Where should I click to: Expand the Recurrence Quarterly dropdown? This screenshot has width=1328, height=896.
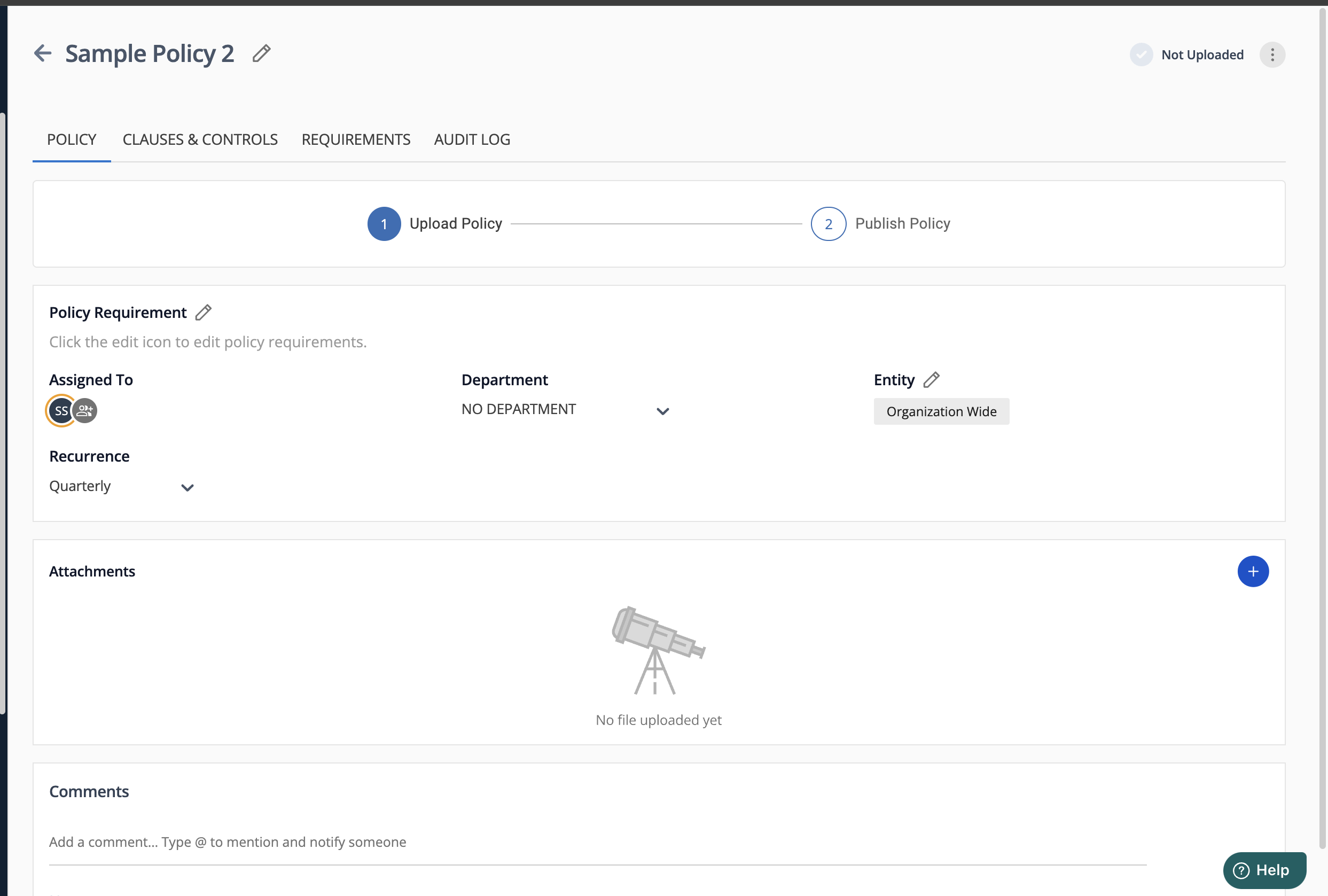(x=122, y=487)
